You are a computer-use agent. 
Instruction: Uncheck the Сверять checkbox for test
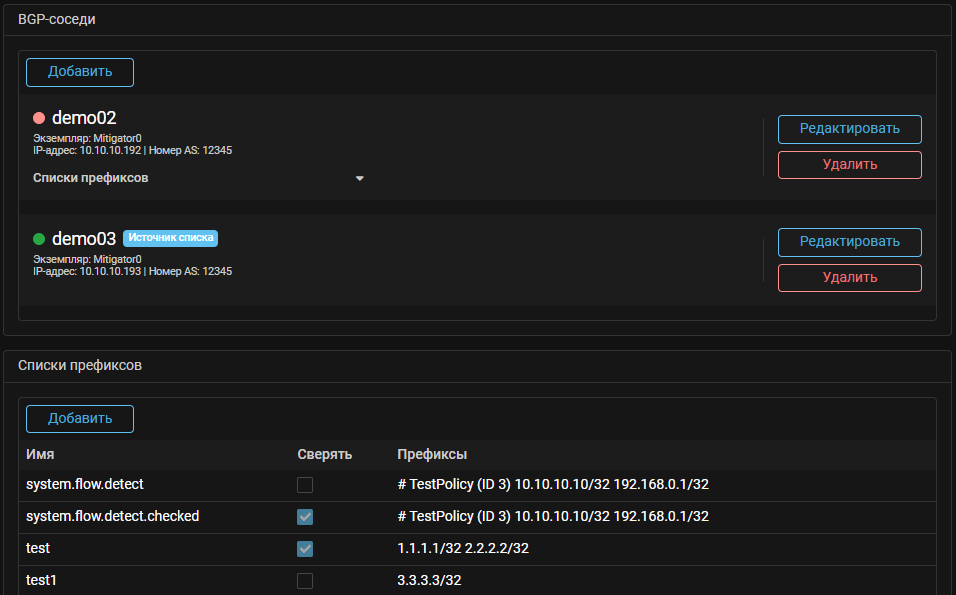pyautogui.click(x=305, y=549)
